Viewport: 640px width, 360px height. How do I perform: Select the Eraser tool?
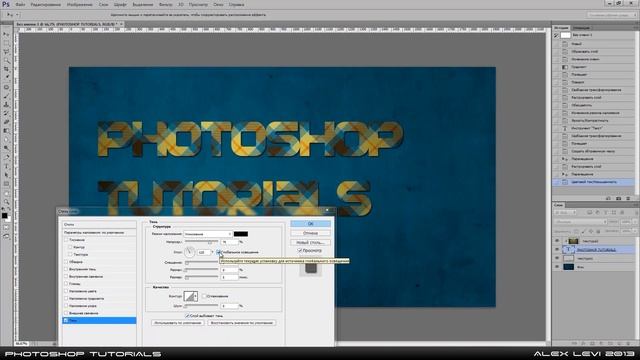tap(6, 122)
